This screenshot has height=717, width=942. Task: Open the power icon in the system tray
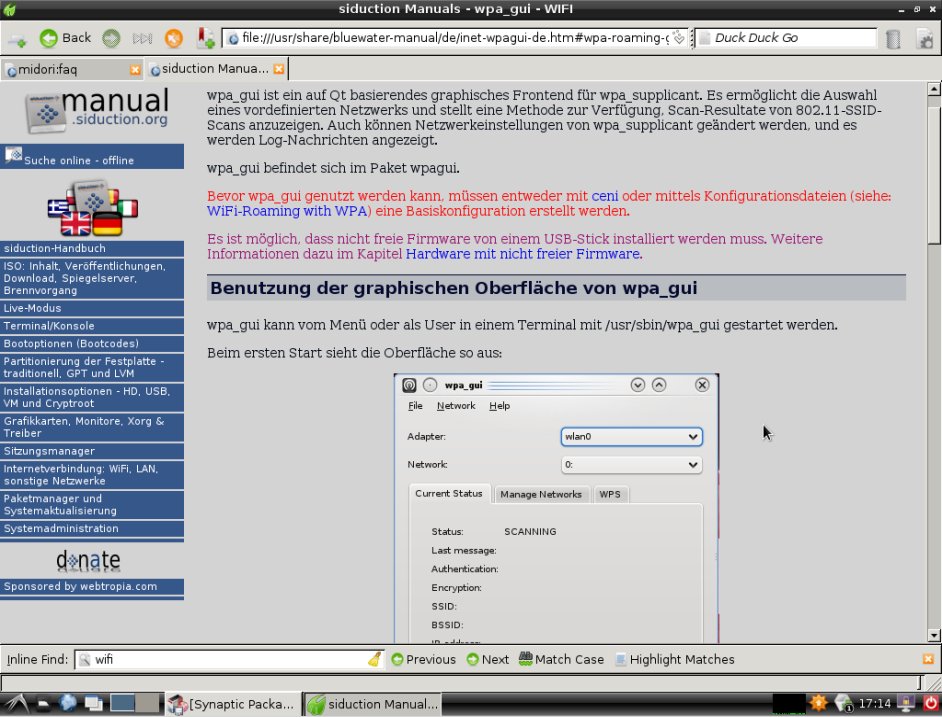(931, 703)
